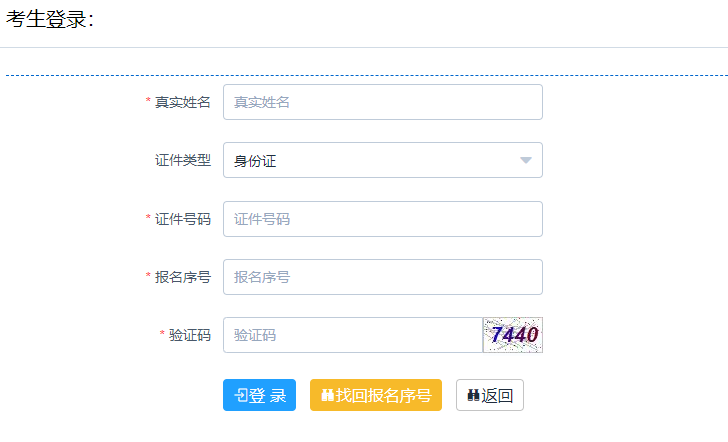This screenshot has width=728, height=442.
Task: Click the 证件号码 label text
Action: (x=183, y=219)
